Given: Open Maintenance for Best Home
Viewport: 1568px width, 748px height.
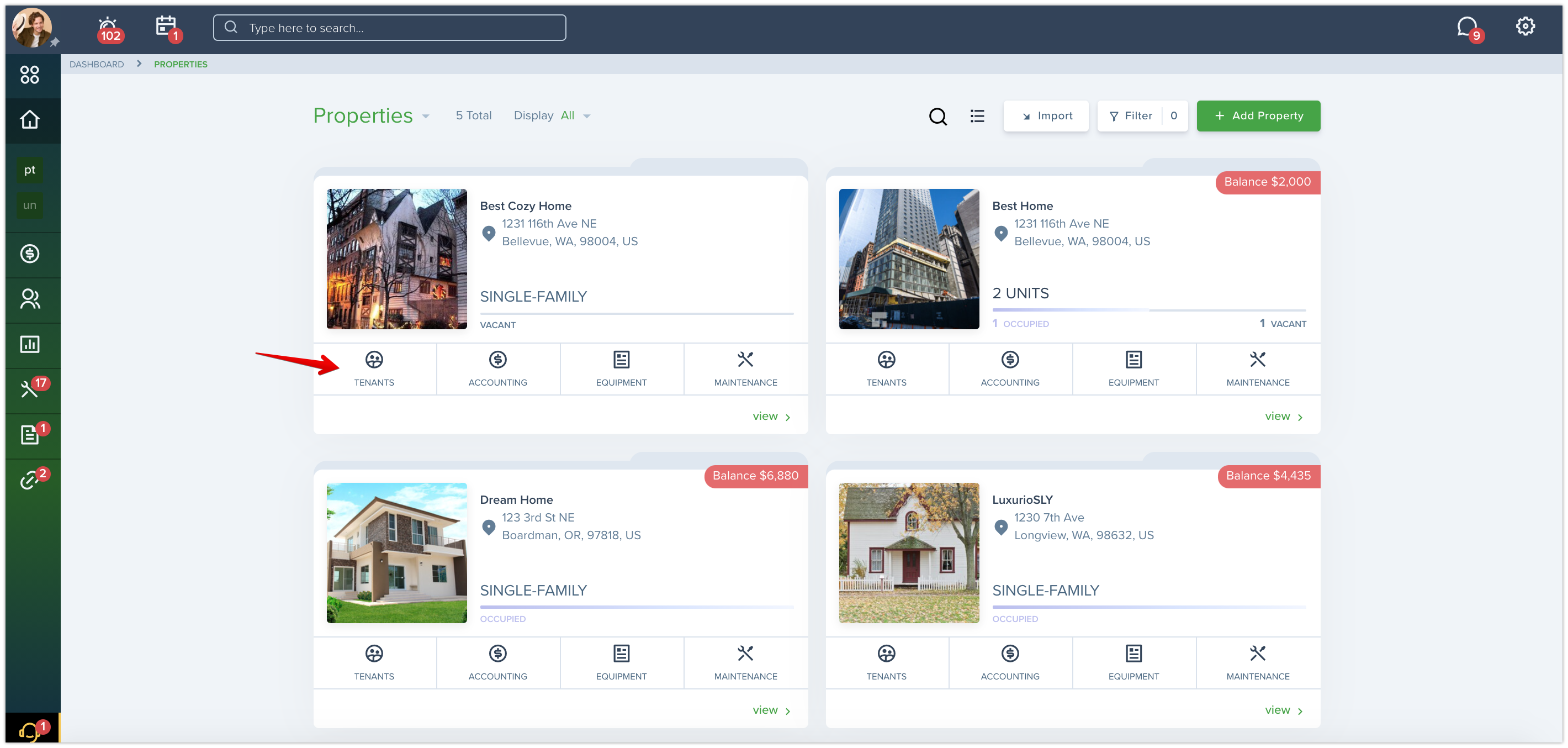Looking at the screenshot, I should (1258, 369).
